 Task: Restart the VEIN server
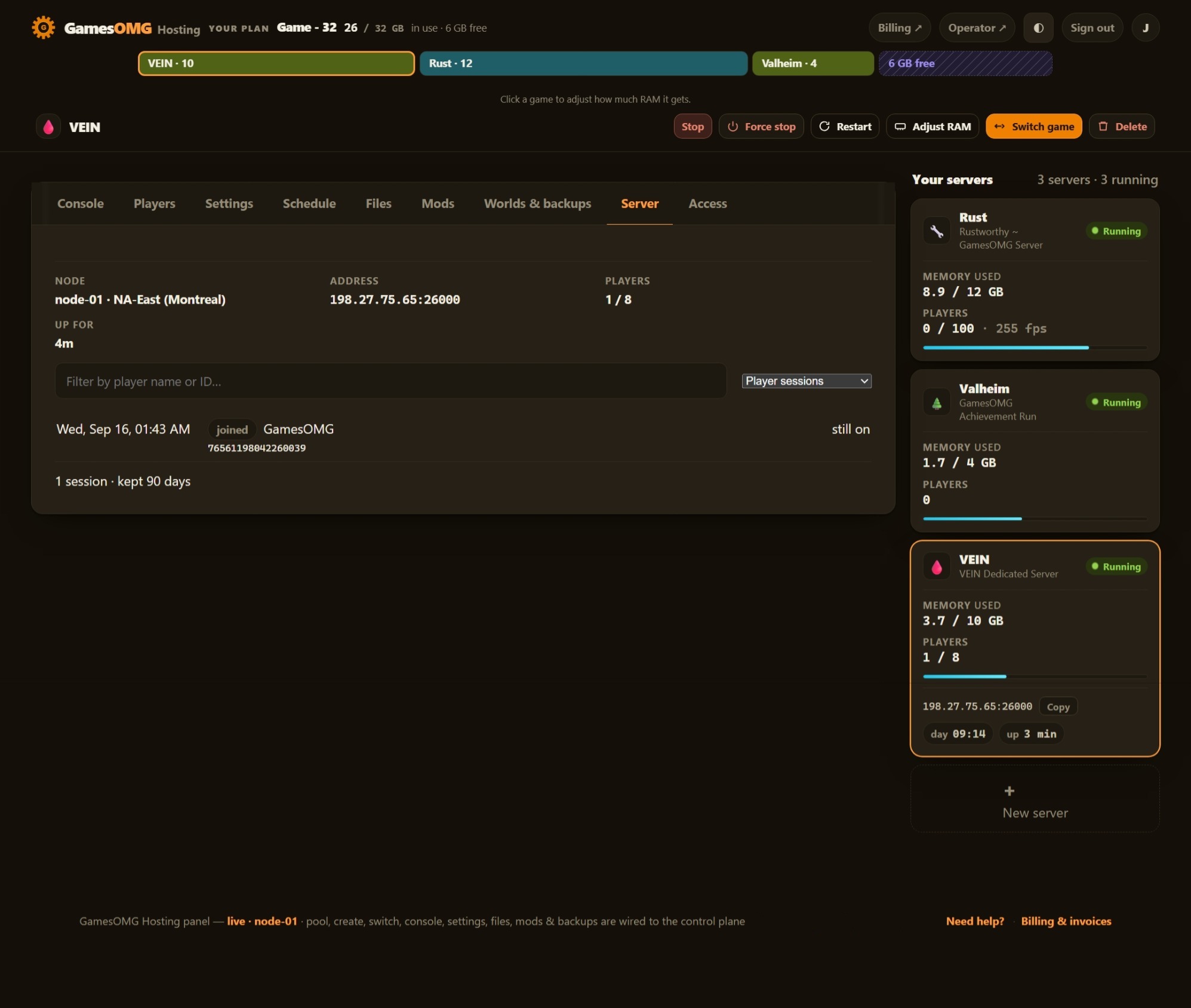(x=845, y=127)
